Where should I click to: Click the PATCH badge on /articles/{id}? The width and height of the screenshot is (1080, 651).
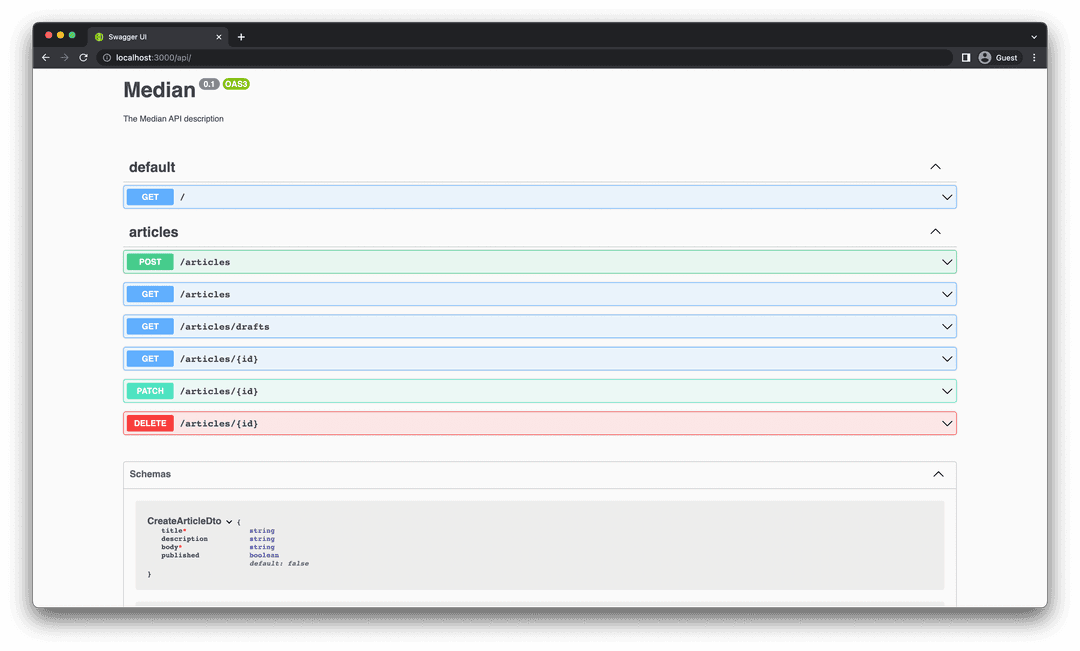pos(149,391)
